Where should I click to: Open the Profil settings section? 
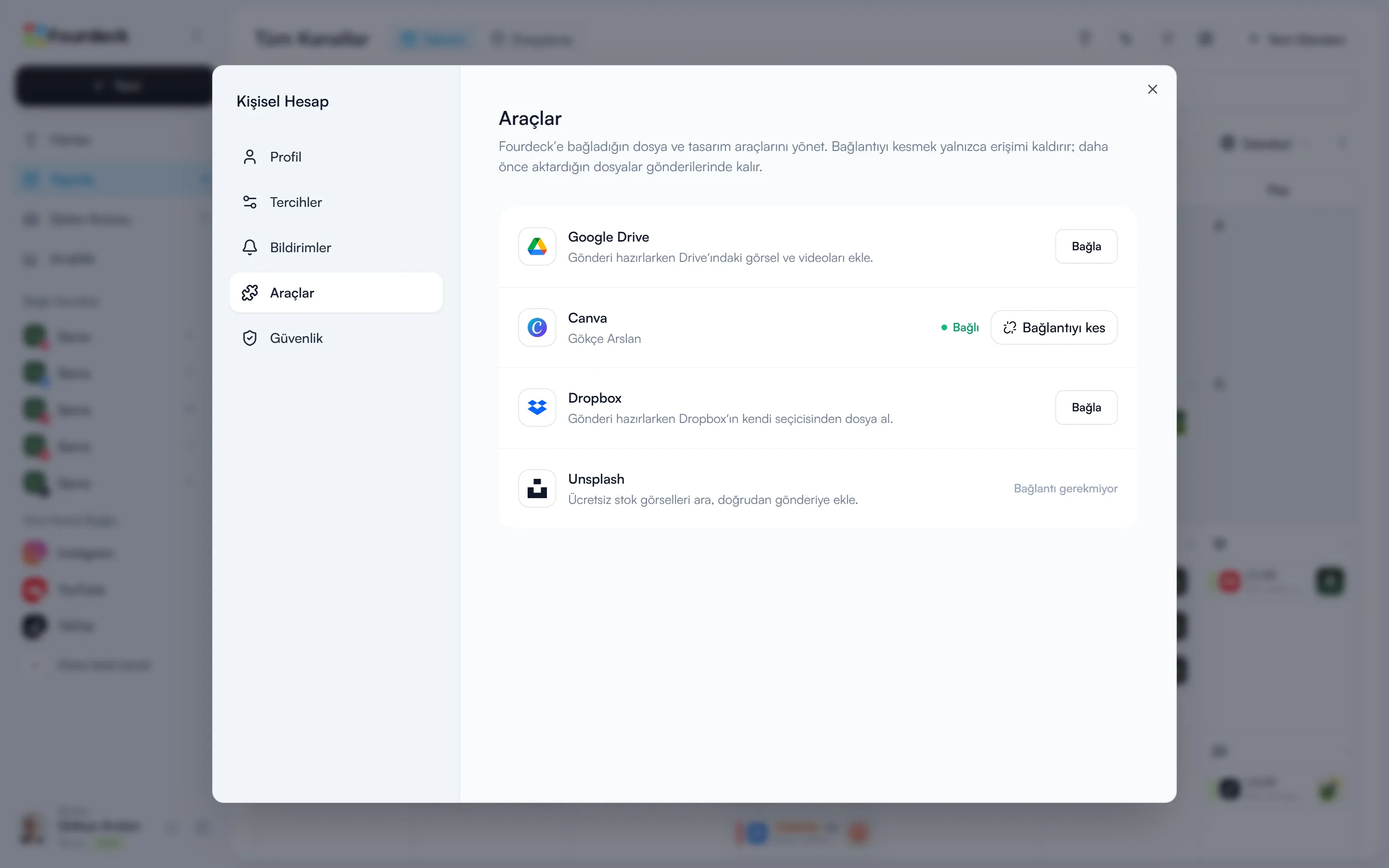[x=336, y=157]
